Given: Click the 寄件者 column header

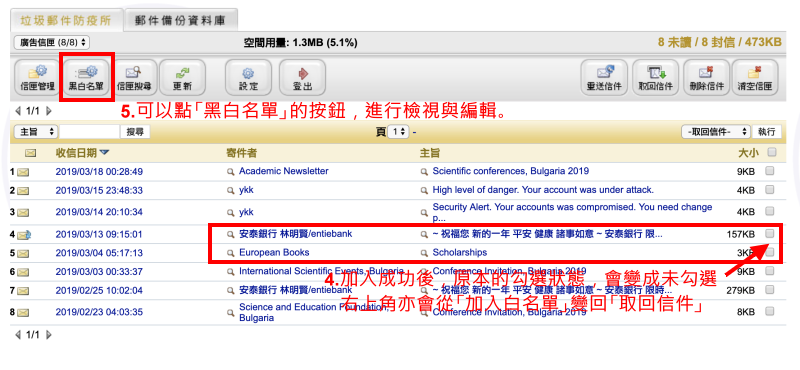Looking at the screenshot, I should 241,153.
